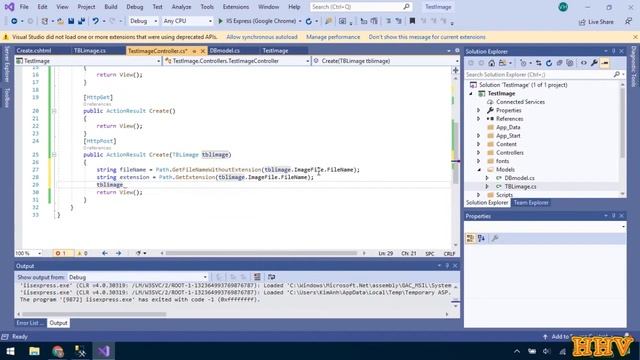Open the Create(TBLimage) member dropdown
Viewport: 640px width, 360px height.
click(x=386, y=61)
